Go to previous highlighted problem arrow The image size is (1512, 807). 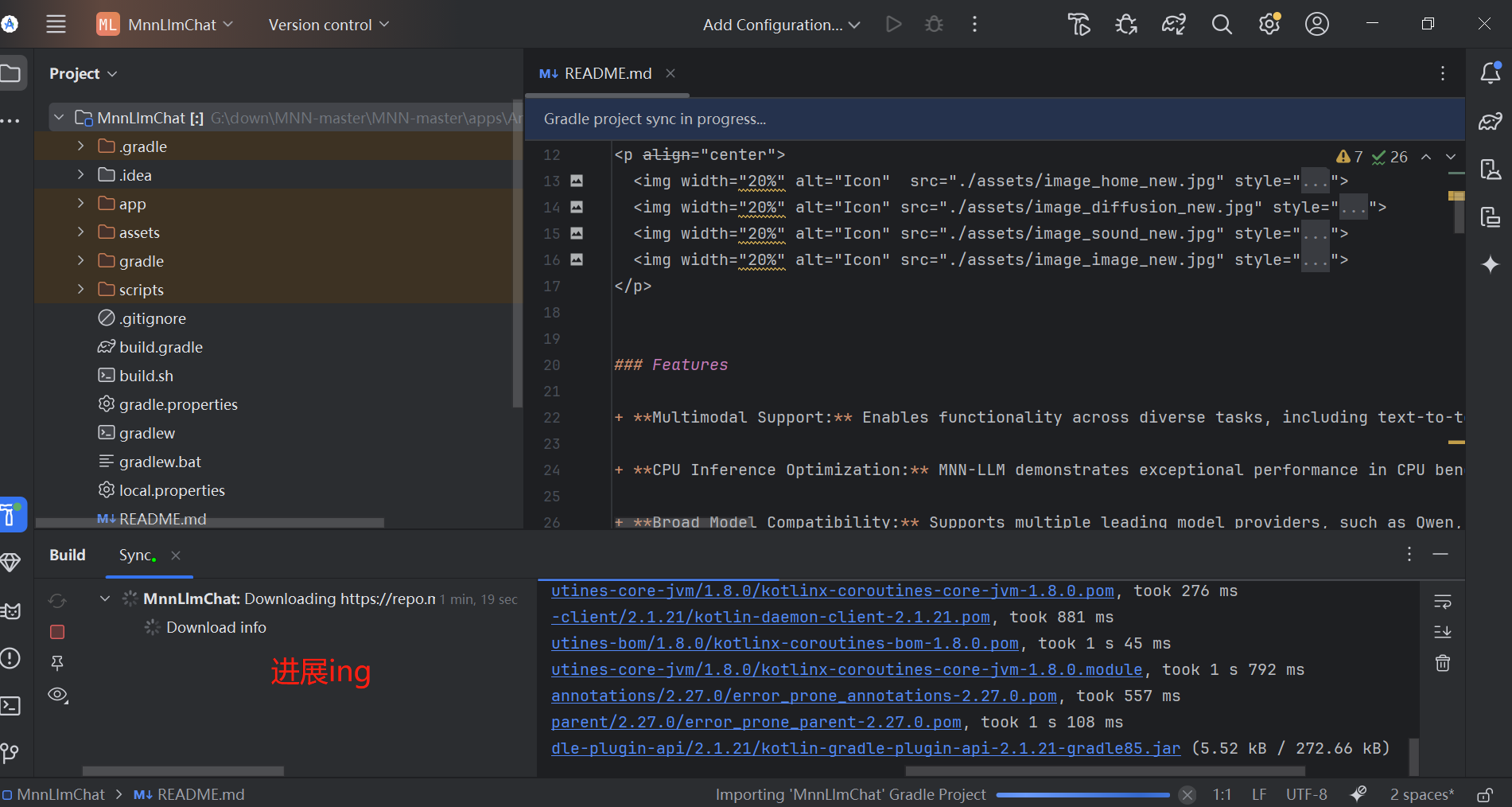[1426, 157]
